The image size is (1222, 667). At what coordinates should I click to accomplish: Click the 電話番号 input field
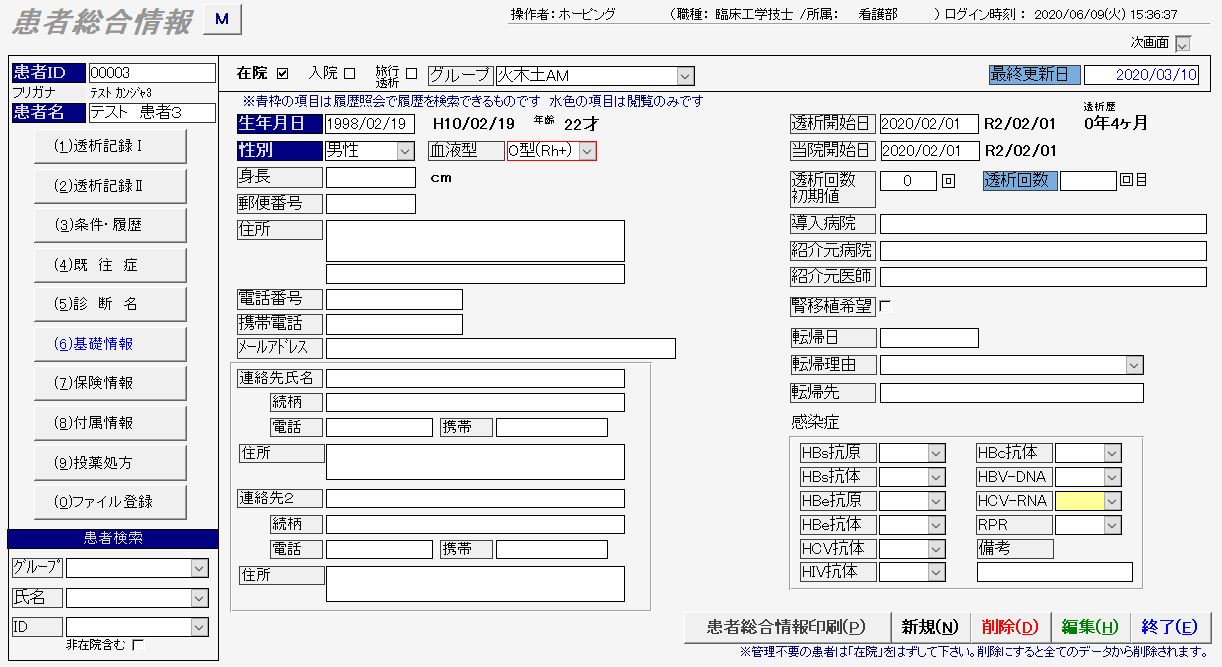[x=394, y=299]
